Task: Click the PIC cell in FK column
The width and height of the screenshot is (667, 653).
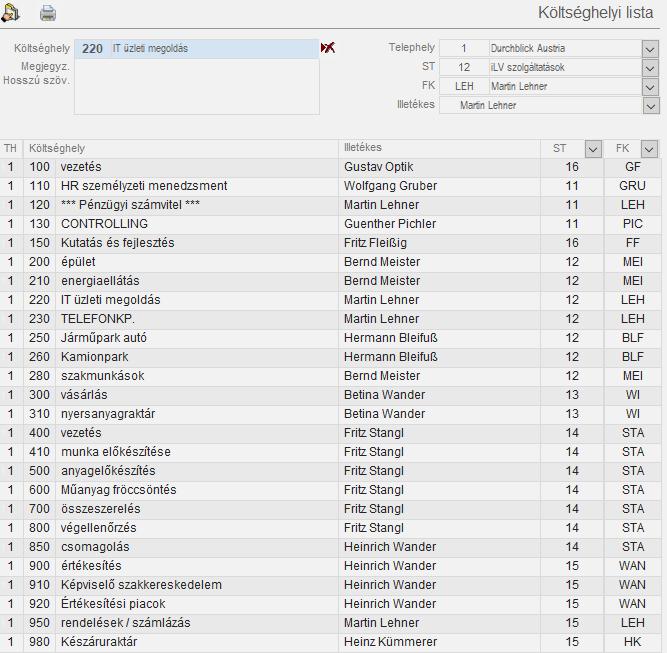Action: pos(633,224)
